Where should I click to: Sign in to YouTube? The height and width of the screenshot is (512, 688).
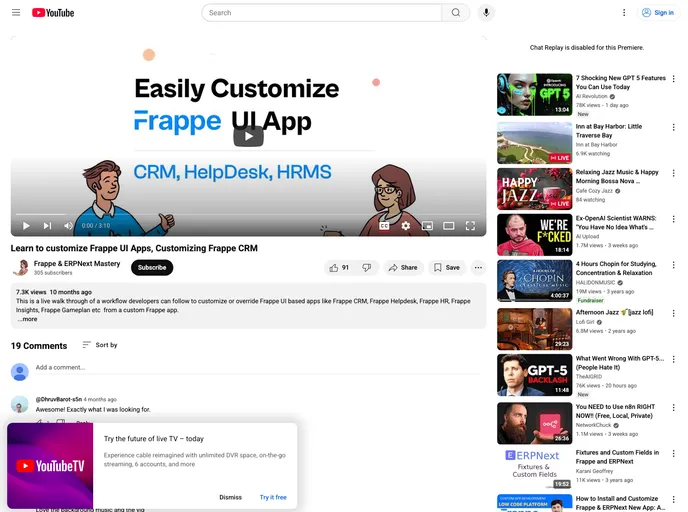[x=658, y=13]
